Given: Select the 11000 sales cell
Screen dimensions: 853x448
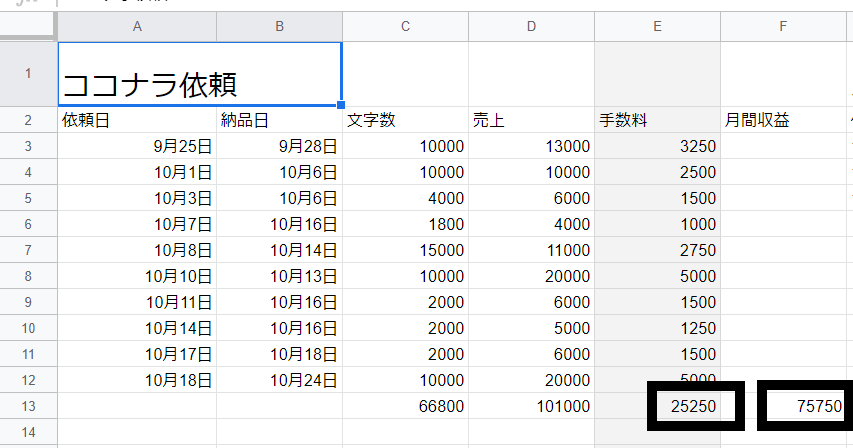Looking at the screenshot, I should click(531, 250).
